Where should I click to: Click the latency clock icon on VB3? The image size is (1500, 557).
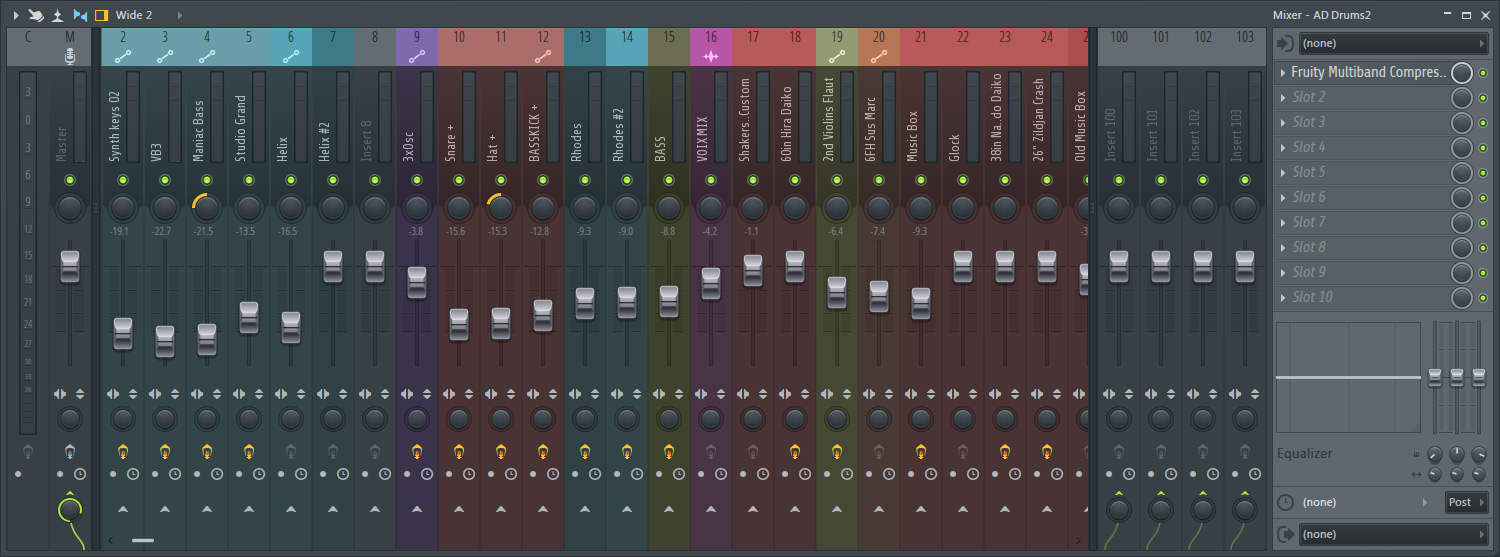point(175,473)
